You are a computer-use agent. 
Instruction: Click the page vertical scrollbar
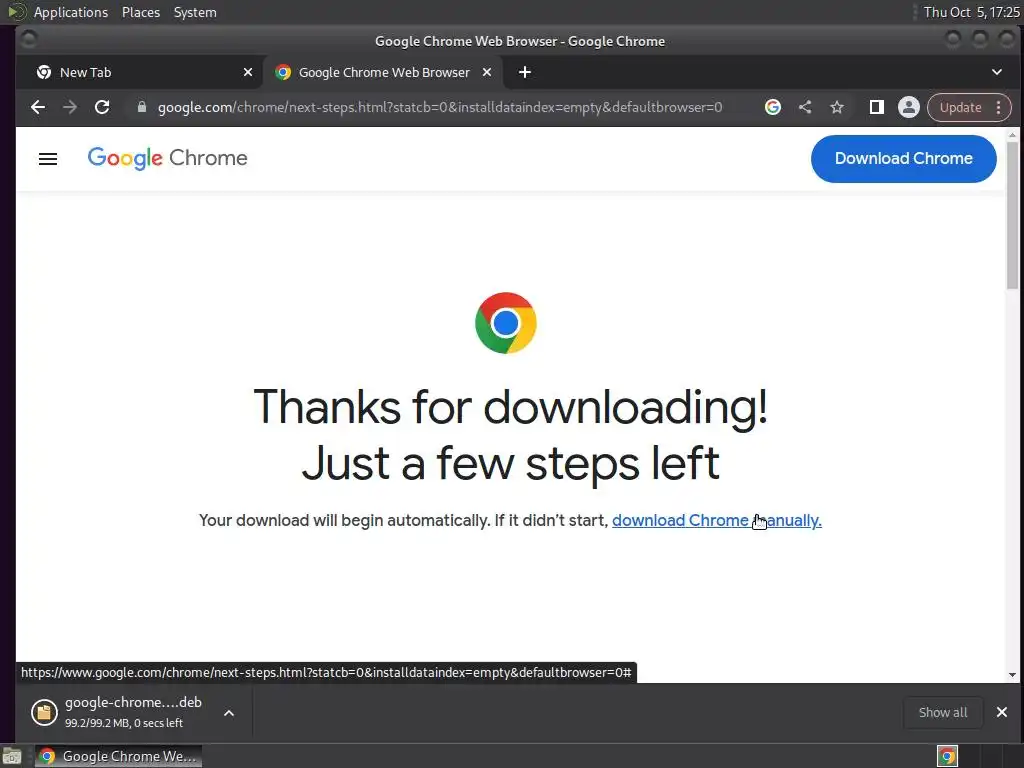[x=1012, y=216]
